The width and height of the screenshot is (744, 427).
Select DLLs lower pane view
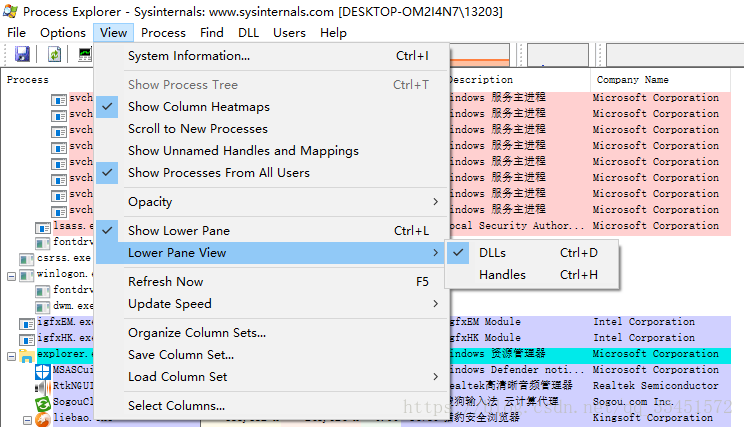tap(532, 253)
